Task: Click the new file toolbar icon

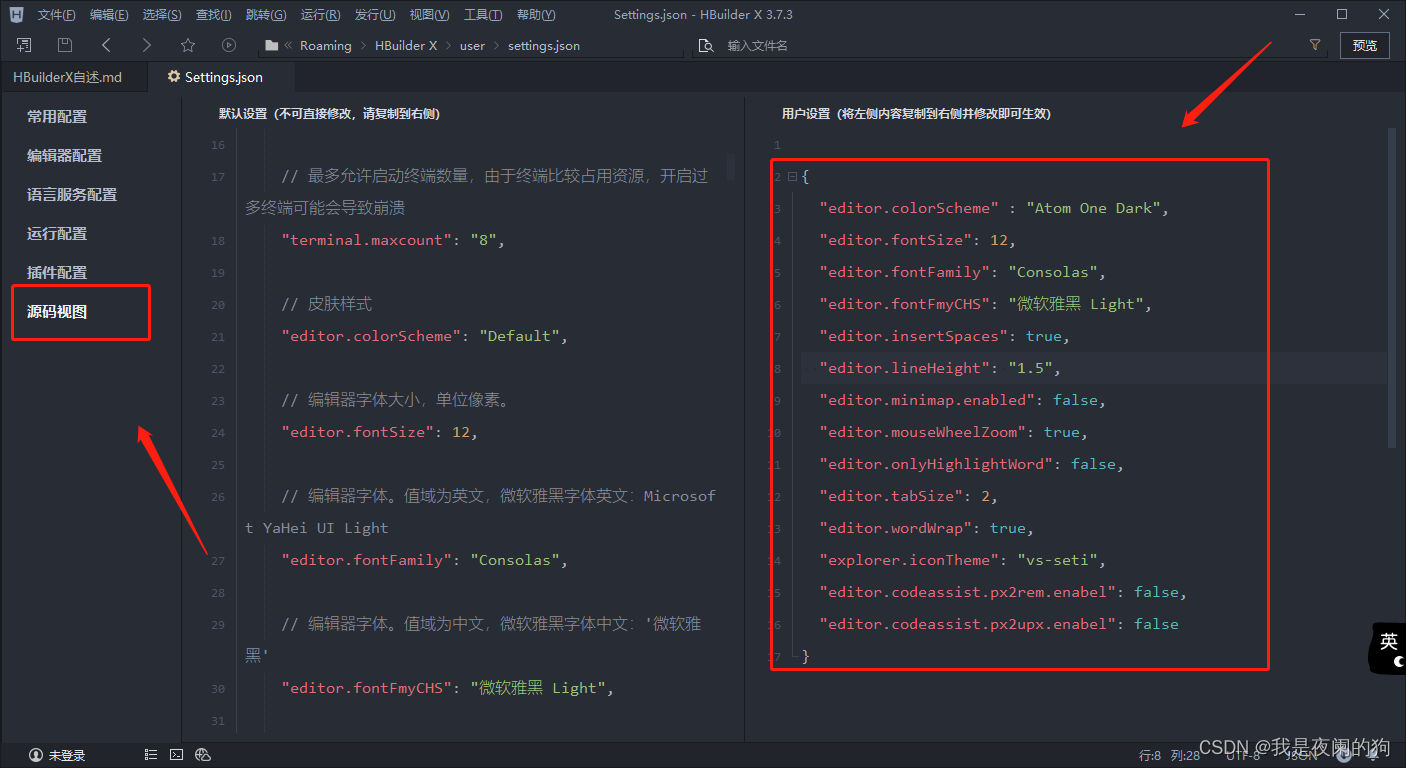Action: point(24,45)
